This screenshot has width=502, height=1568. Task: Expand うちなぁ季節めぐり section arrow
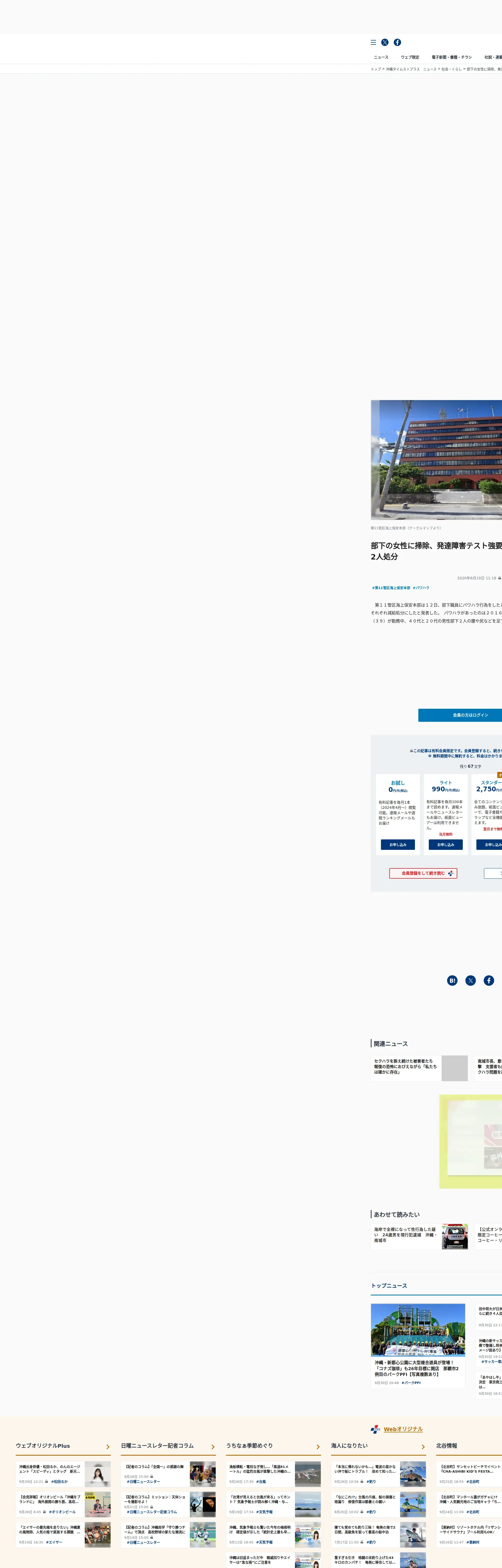tap(318, 1447)
